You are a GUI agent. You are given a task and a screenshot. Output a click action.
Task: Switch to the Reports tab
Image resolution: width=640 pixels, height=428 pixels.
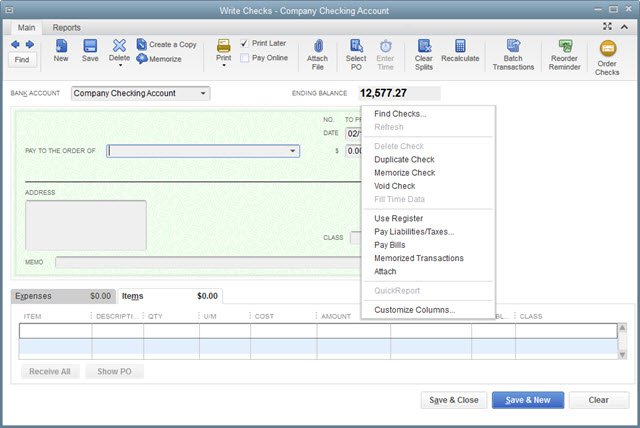(67, 28)
